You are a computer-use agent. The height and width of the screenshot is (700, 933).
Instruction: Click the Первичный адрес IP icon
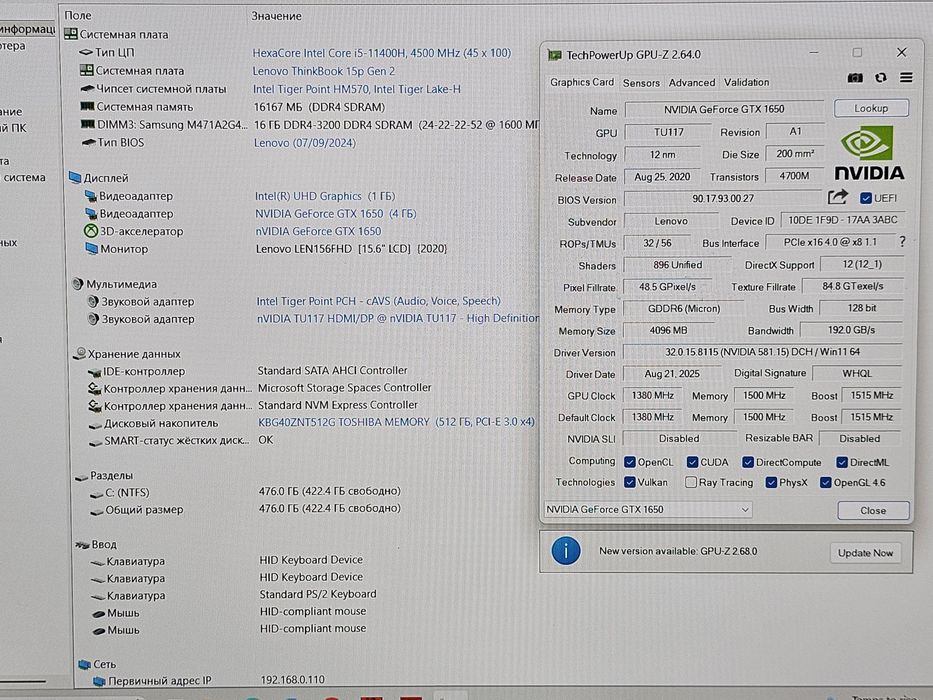99,680
